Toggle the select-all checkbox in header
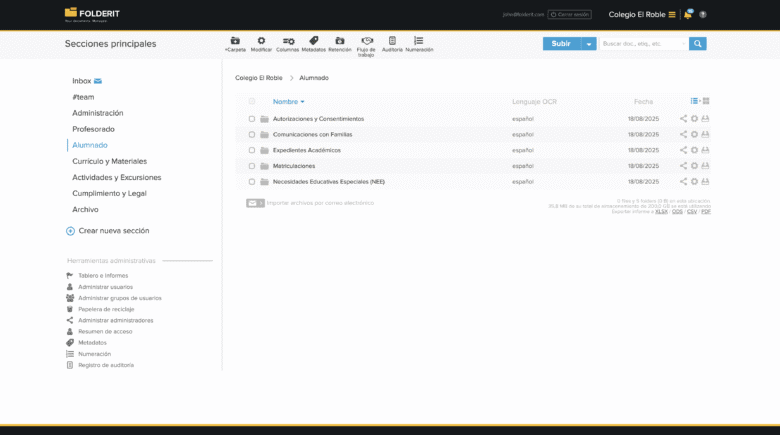This screenshot has width=780, height=435. [x=252, y=101]
